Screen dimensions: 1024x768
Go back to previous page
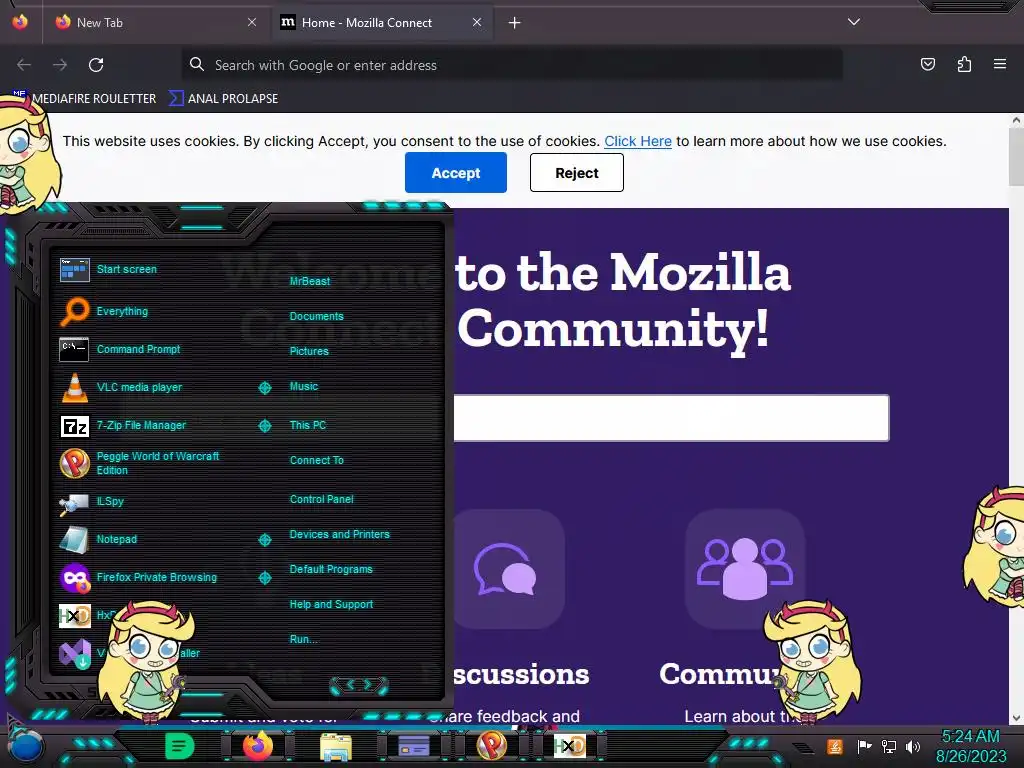pos(24,65)
